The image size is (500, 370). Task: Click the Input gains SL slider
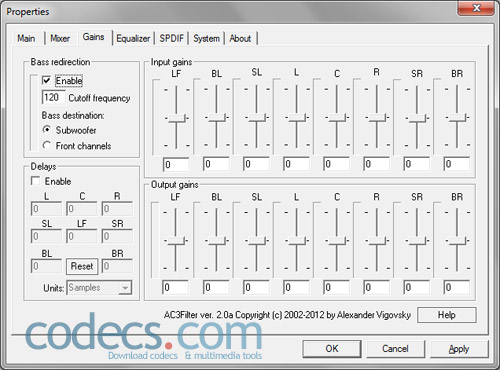(257, 118)
